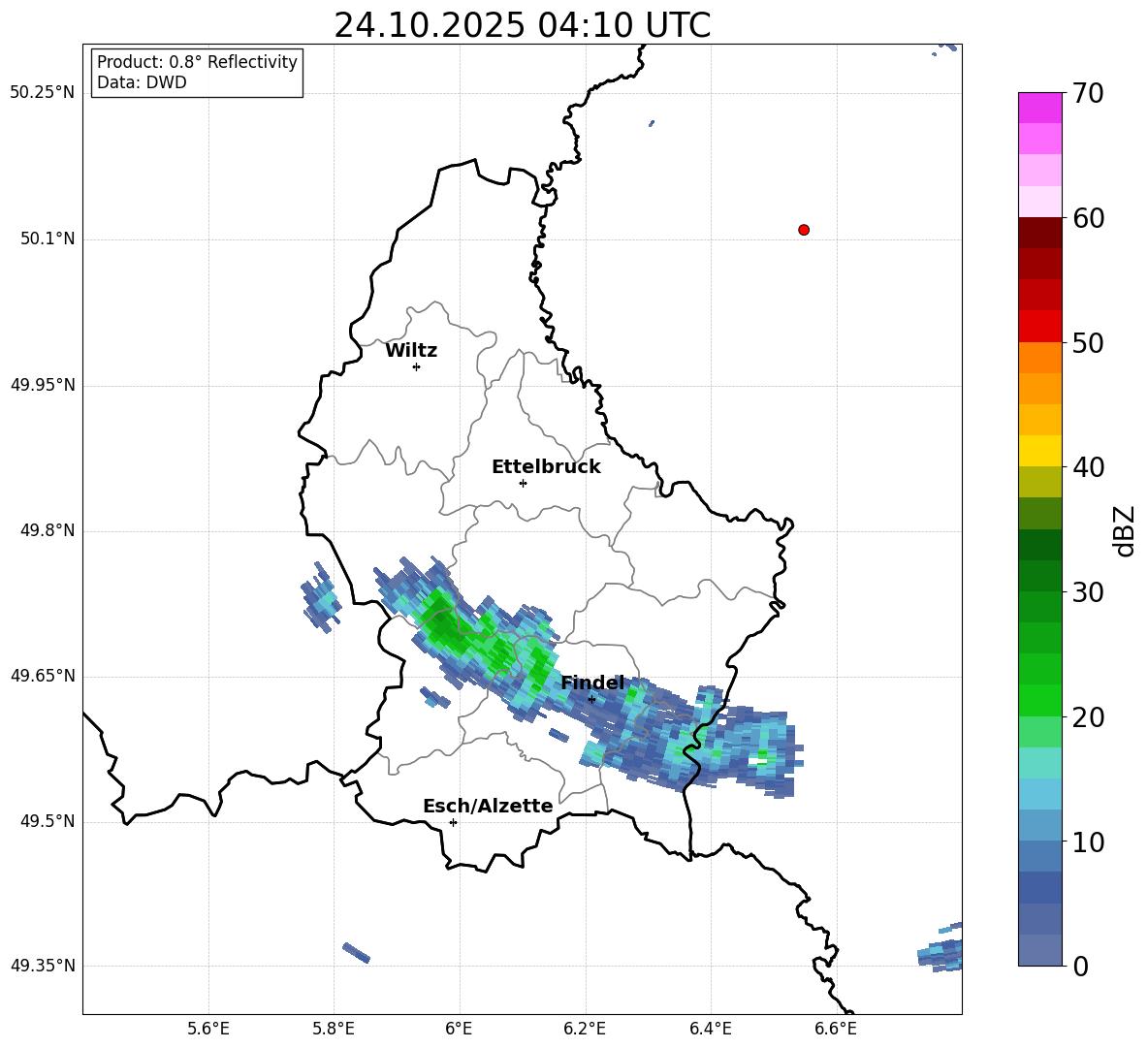This screenshot has height=1048, width=1148.
Task: Click the Esch/Alzette cross marker
Action: (453, 822)
